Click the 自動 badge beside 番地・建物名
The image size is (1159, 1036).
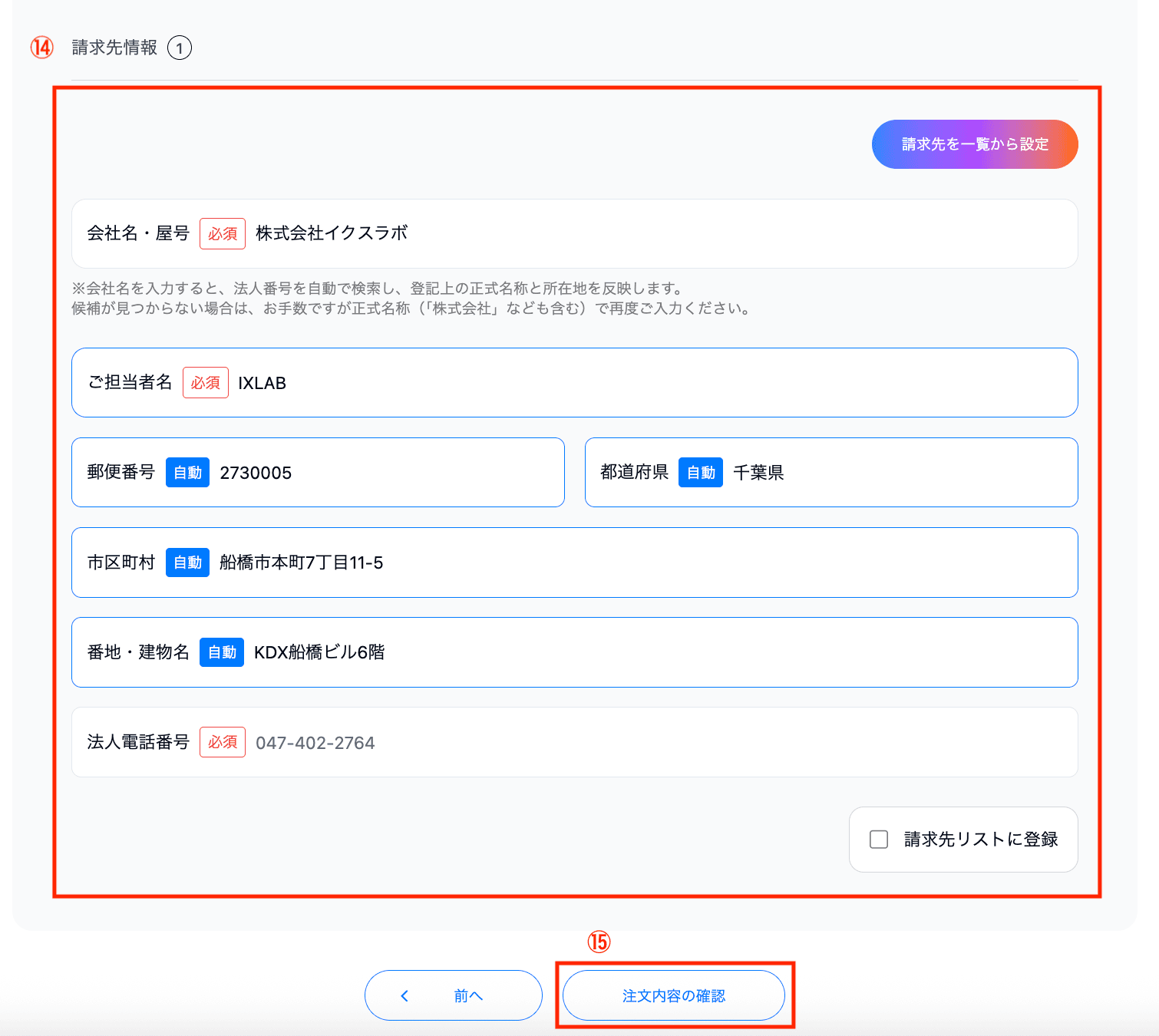222,652
